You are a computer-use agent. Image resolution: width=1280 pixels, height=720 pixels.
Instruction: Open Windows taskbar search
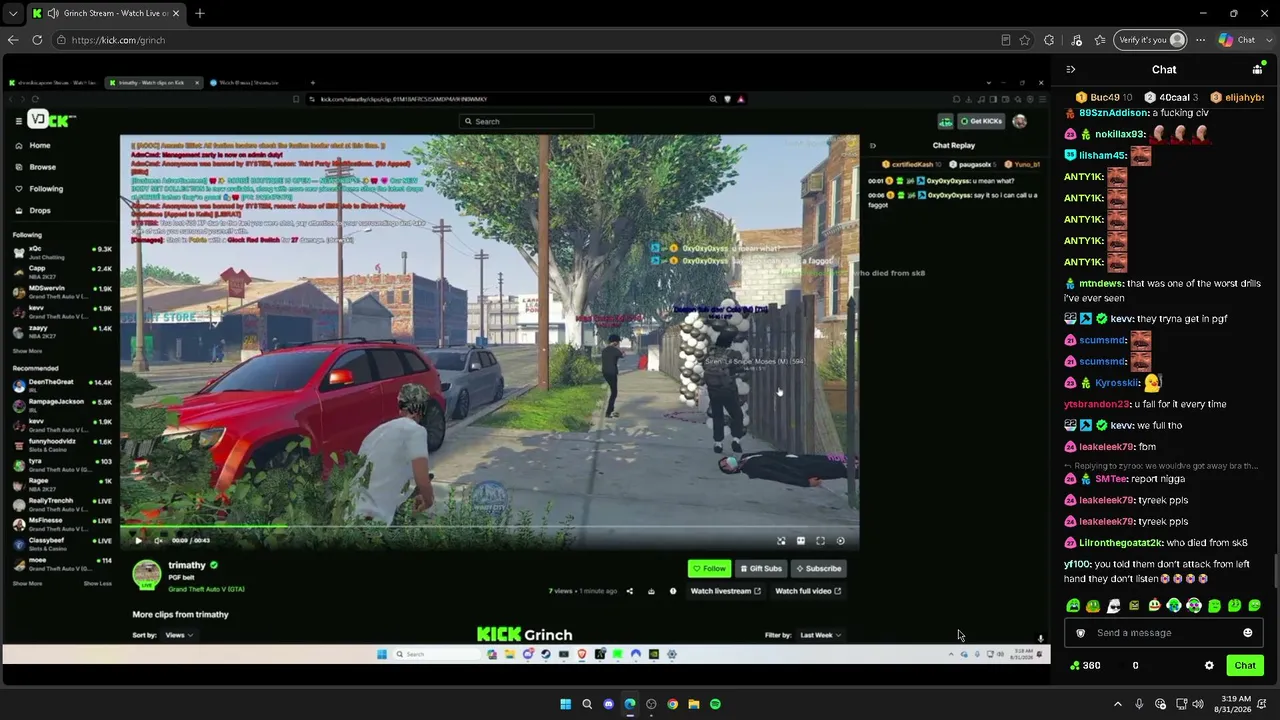pos(587,704)
